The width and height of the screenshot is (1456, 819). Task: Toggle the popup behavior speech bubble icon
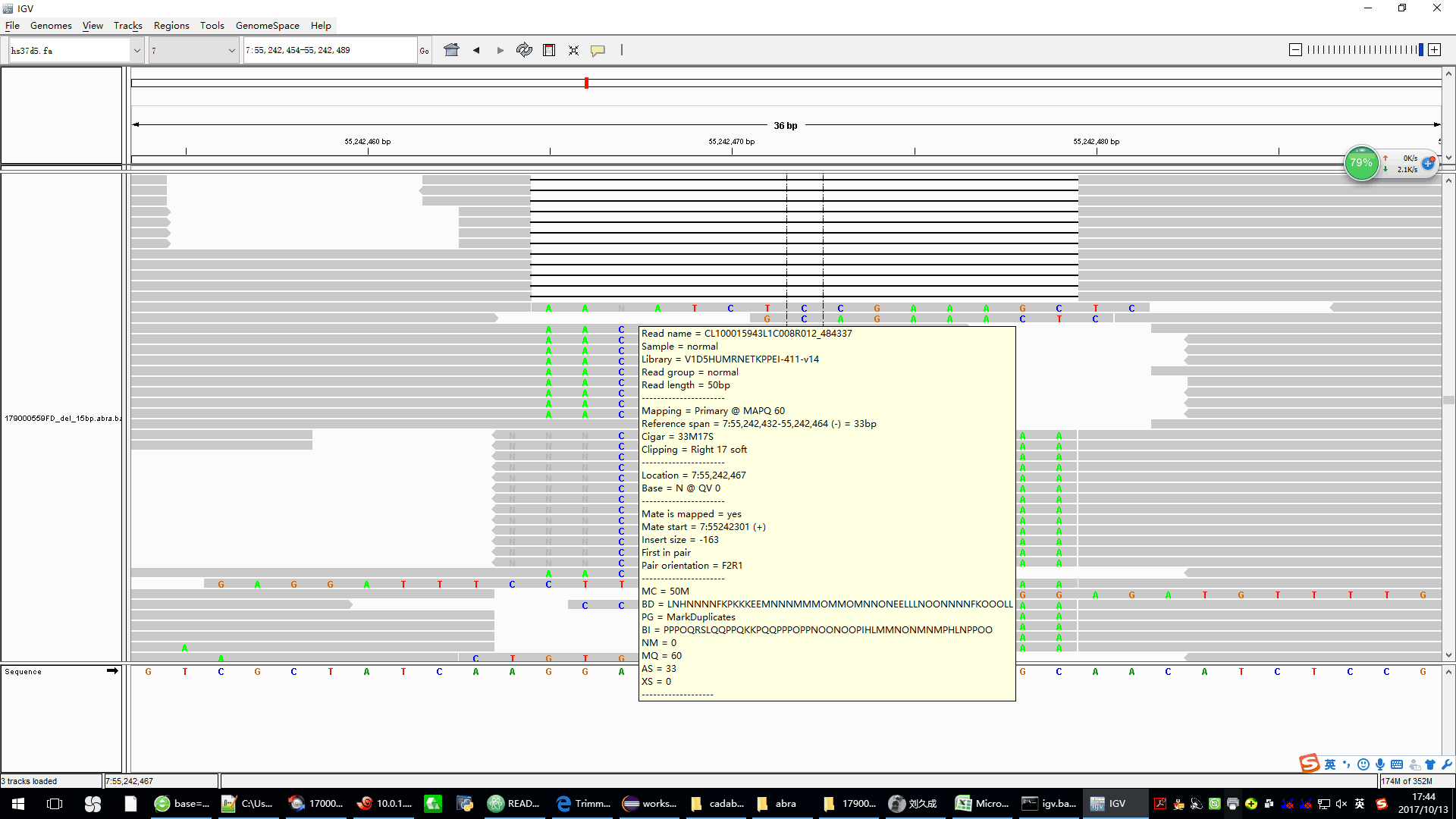coord(598,50)
